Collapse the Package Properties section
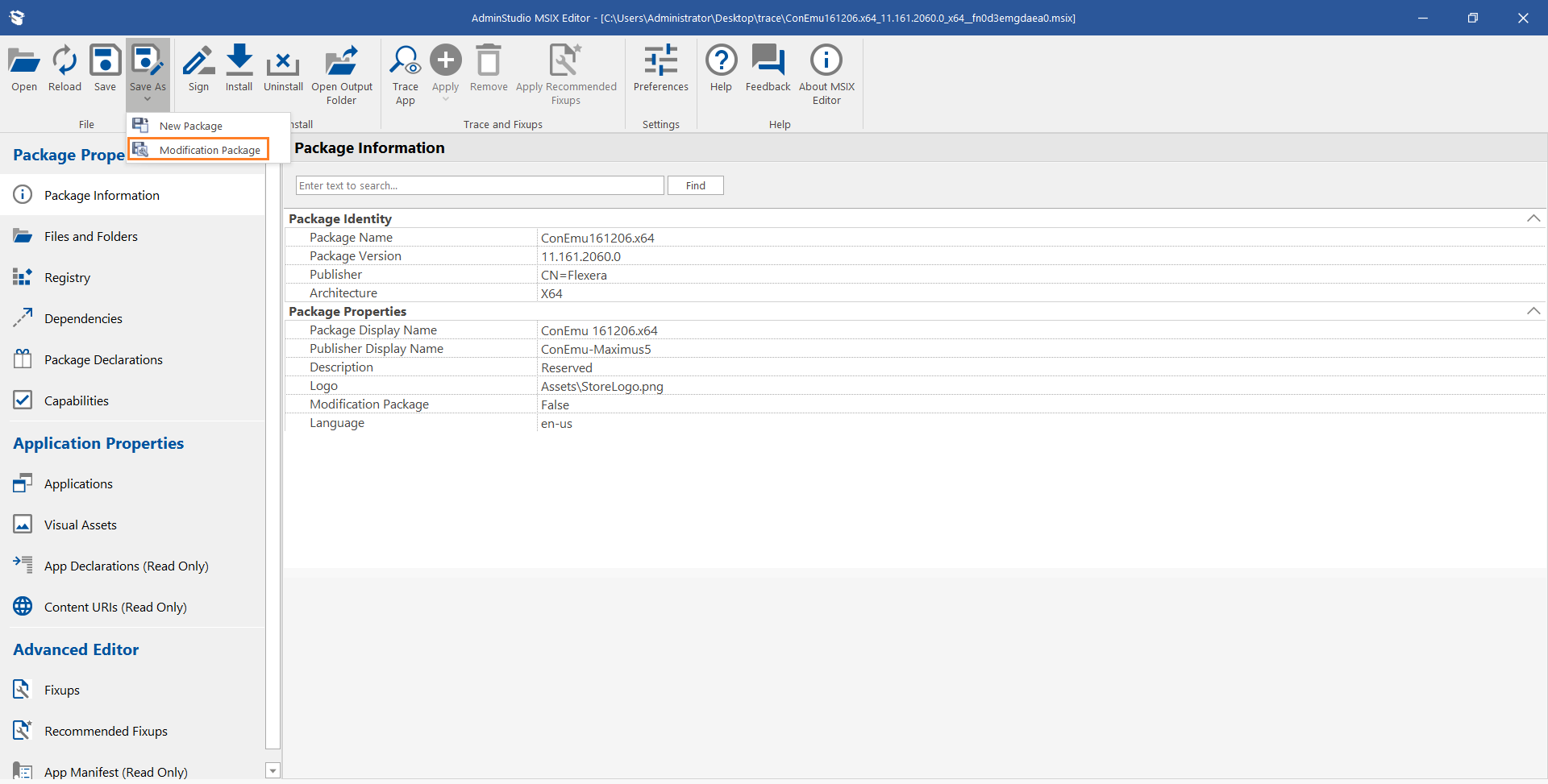This screenshot has width=1548, height=784. tap(1533, 311)
